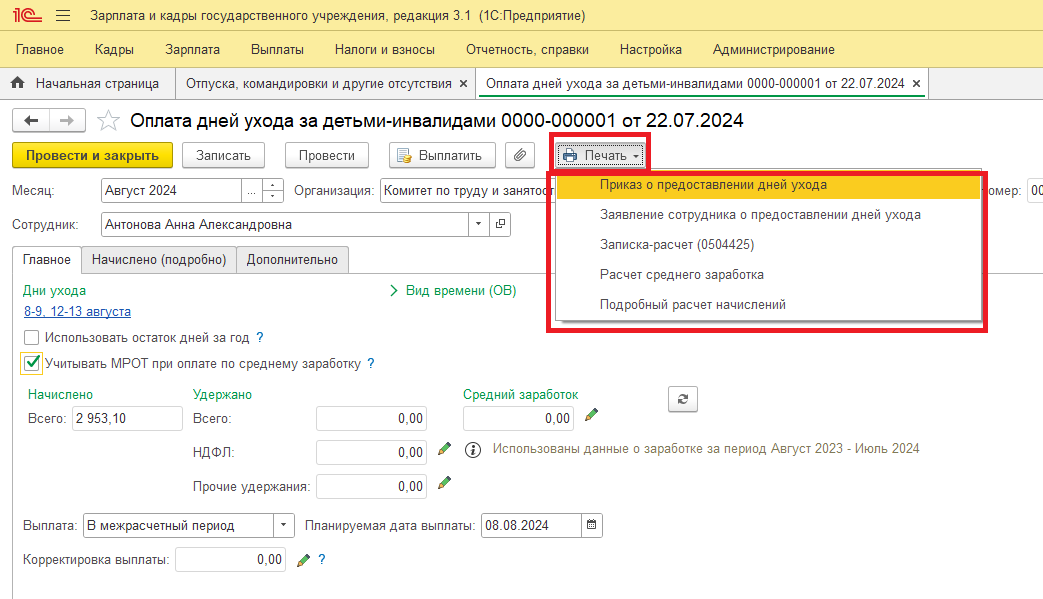Choose Записка-расчет (0504425)
The image size is (1043, 599).
click(x=768, y=245)
